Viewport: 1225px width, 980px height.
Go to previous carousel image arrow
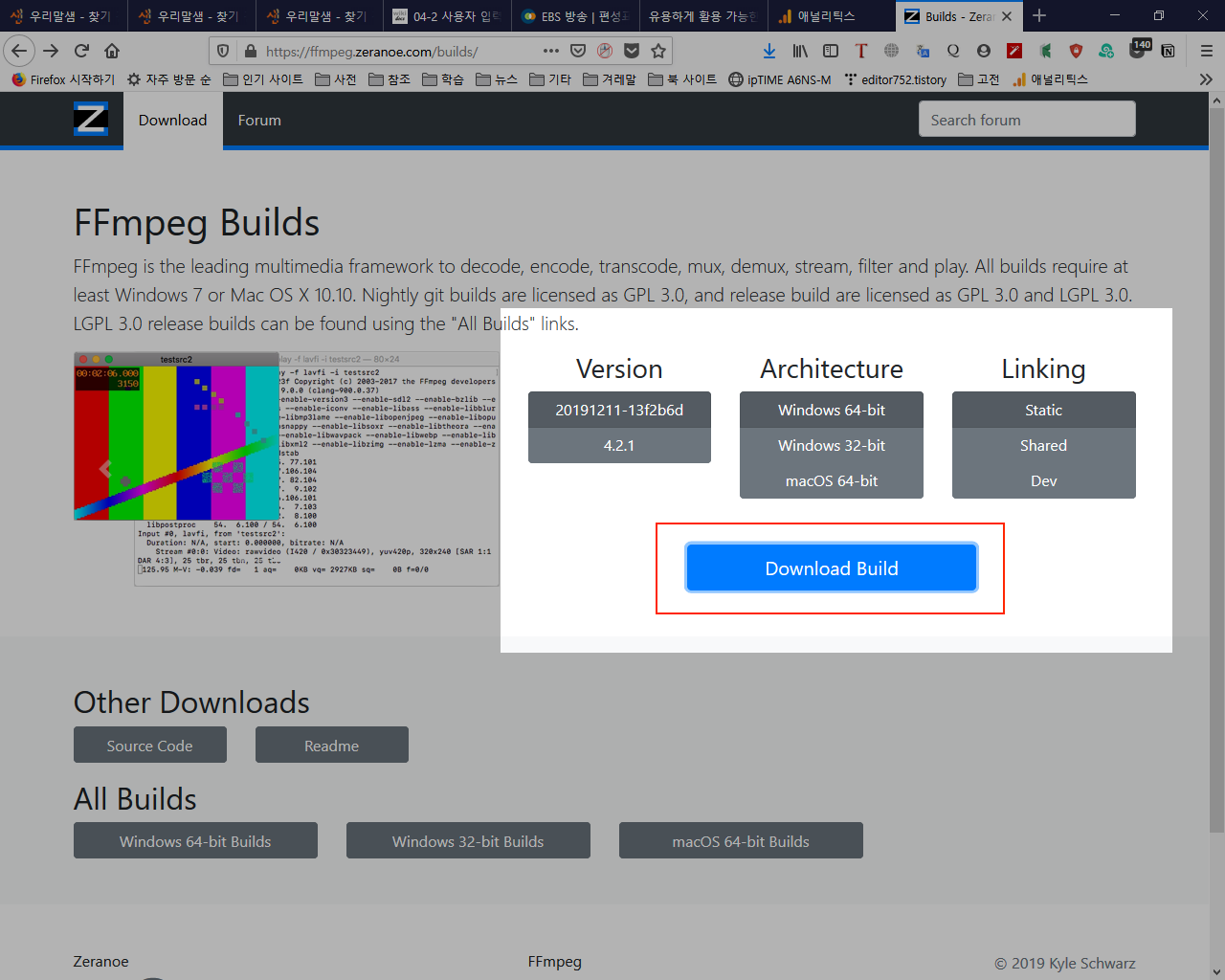point(105,469)
